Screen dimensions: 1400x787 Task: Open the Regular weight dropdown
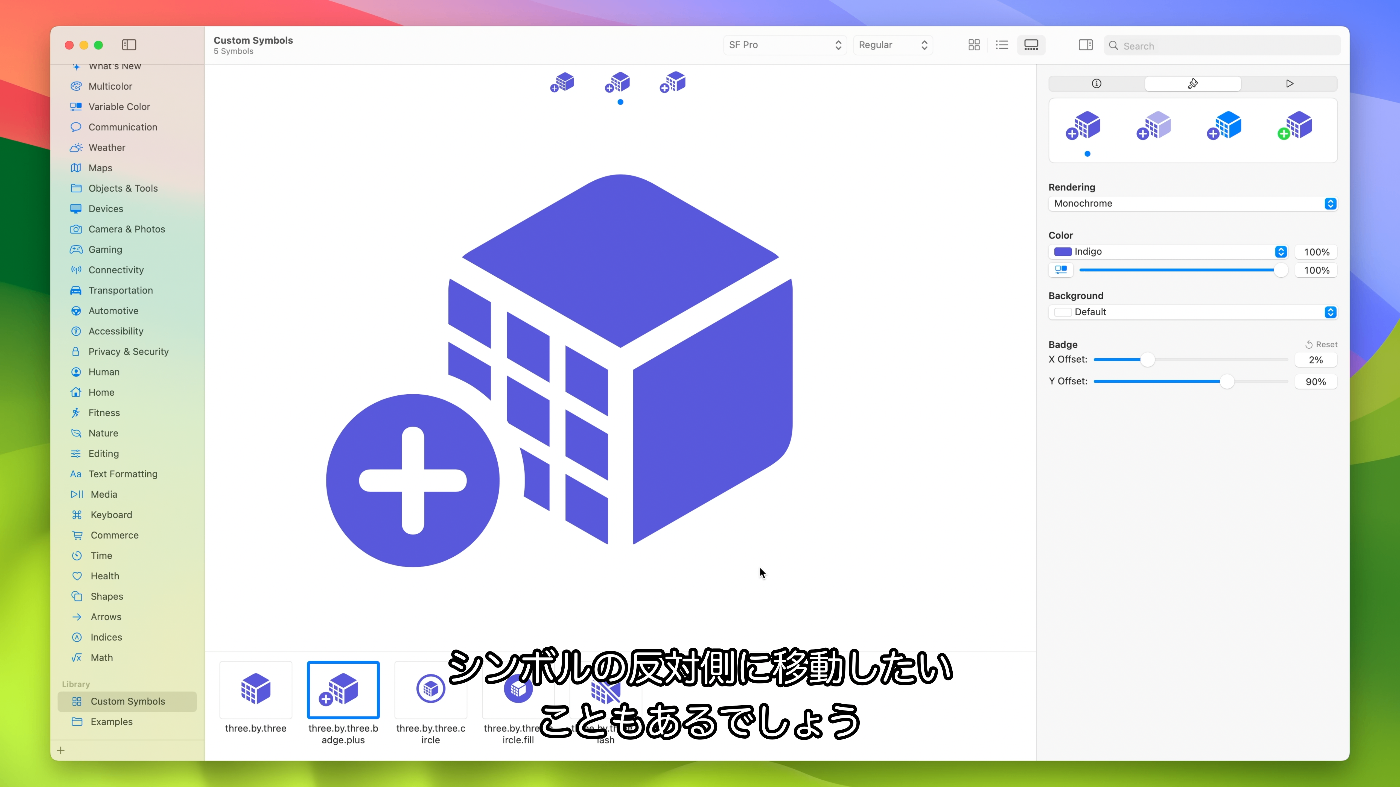click(893, 45)
